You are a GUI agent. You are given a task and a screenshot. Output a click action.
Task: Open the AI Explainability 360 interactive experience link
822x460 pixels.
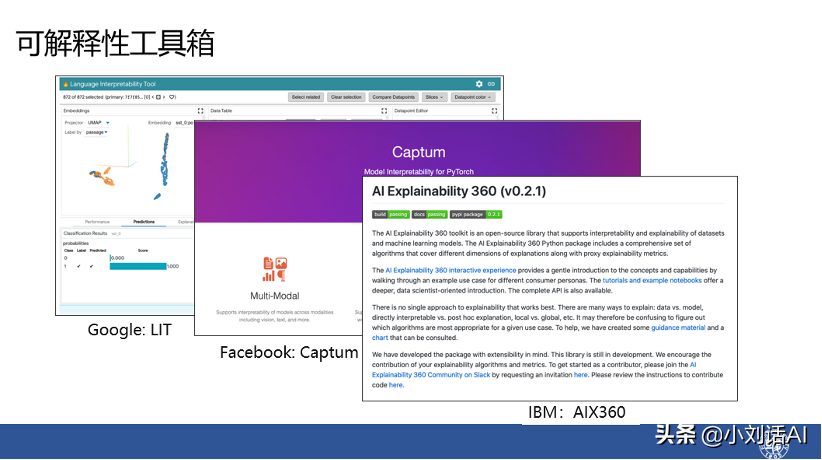(x=451, y=270)
